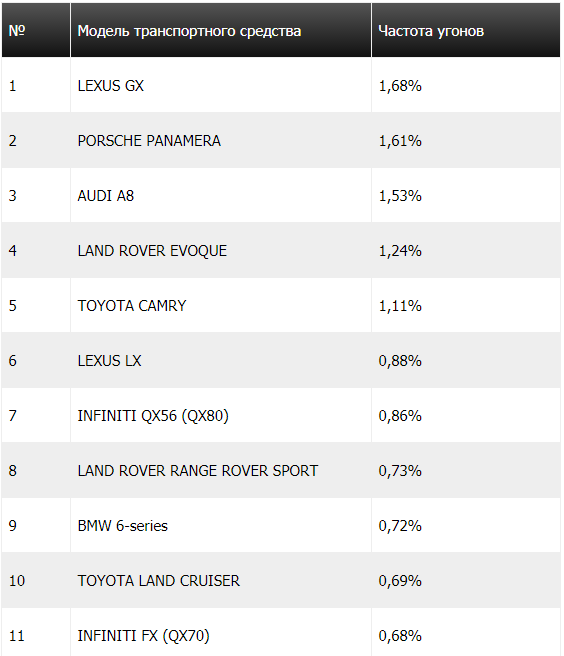The height and width of the screenshot is (656, 564).
Task: Click LAND ROVER RANGE ROVER SPORT text
Action: (198, 471)
